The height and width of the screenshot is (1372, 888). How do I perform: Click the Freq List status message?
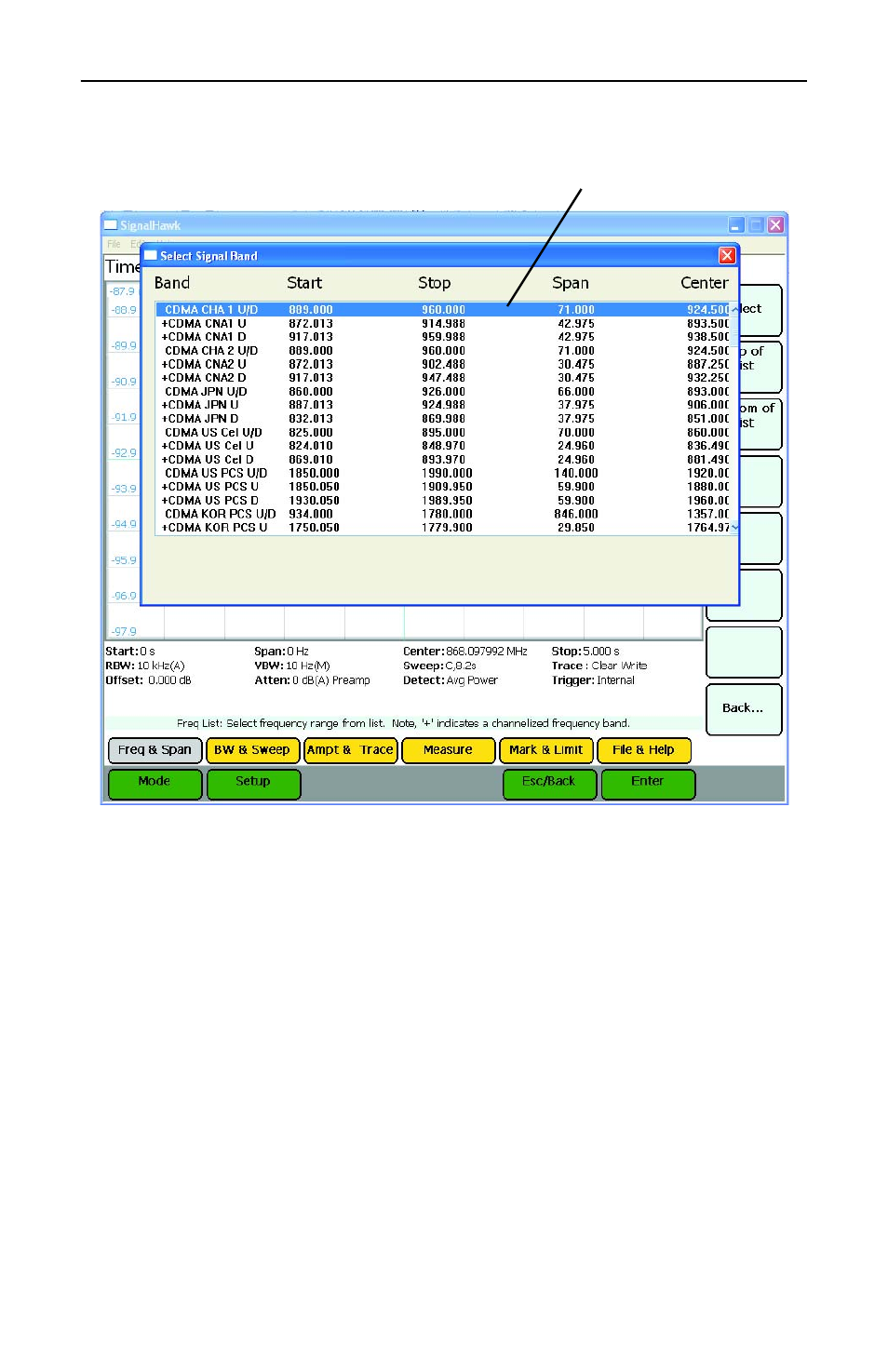pyautogui.click(x=403, y=723)
